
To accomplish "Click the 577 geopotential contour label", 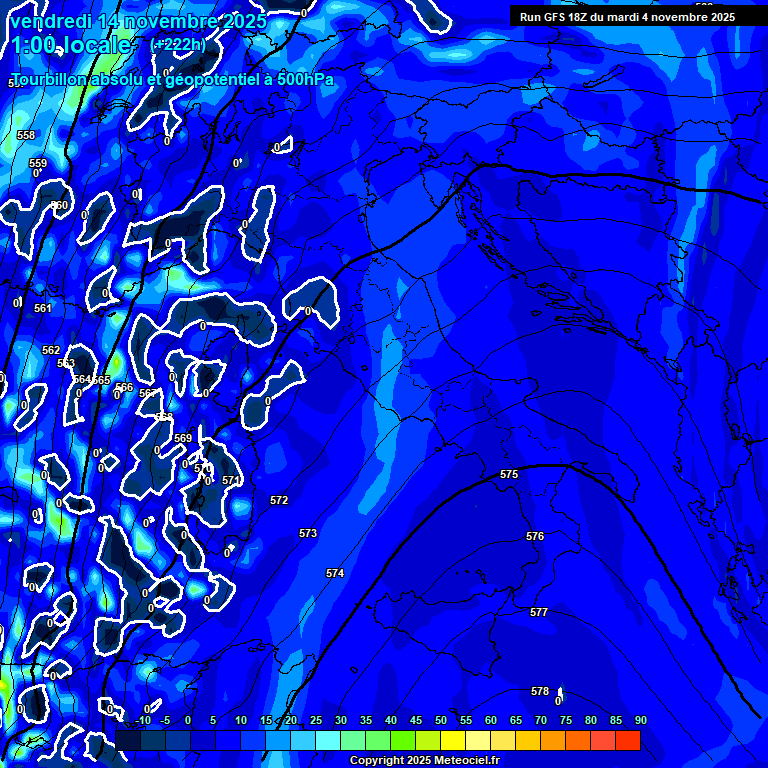I will click(539, 612).
